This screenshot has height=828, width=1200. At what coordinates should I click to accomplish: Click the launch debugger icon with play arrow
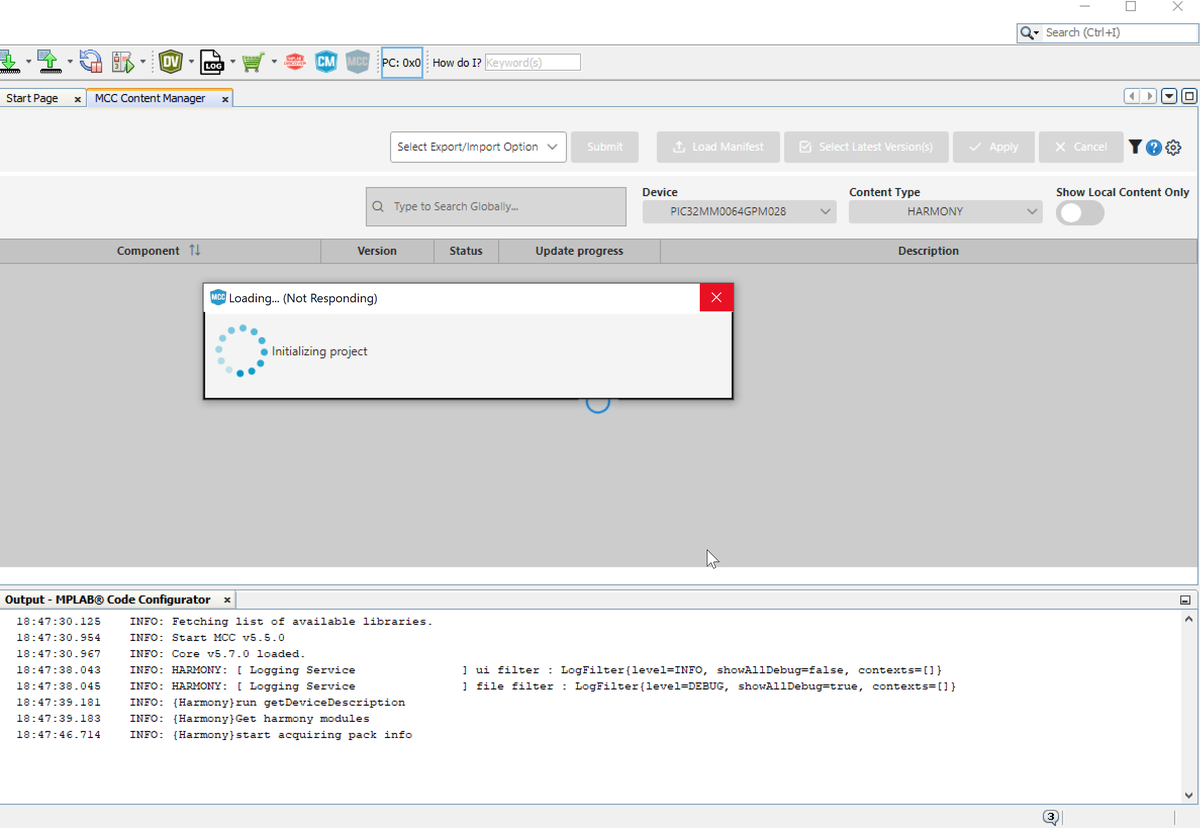point(123,62)
